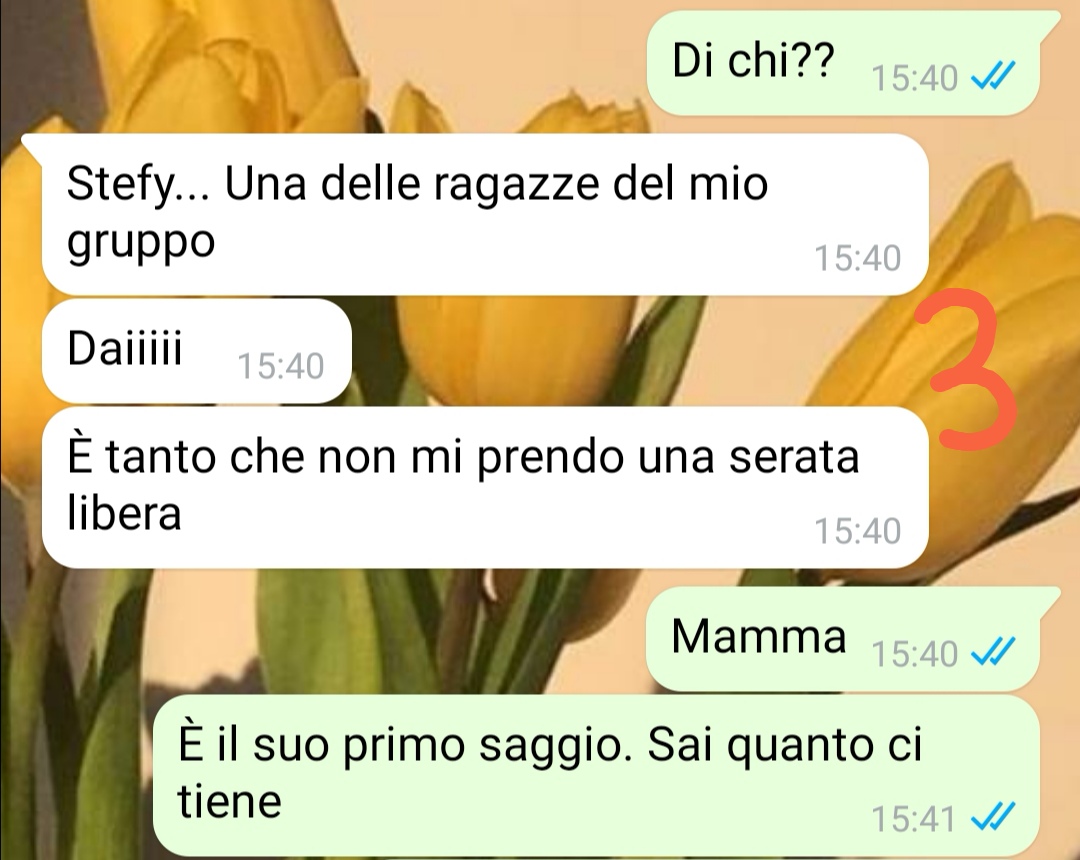Click the blue double-tick on "Di chi??"
1080x860 pixels.
pyautogui.click(x=993, y=76)
